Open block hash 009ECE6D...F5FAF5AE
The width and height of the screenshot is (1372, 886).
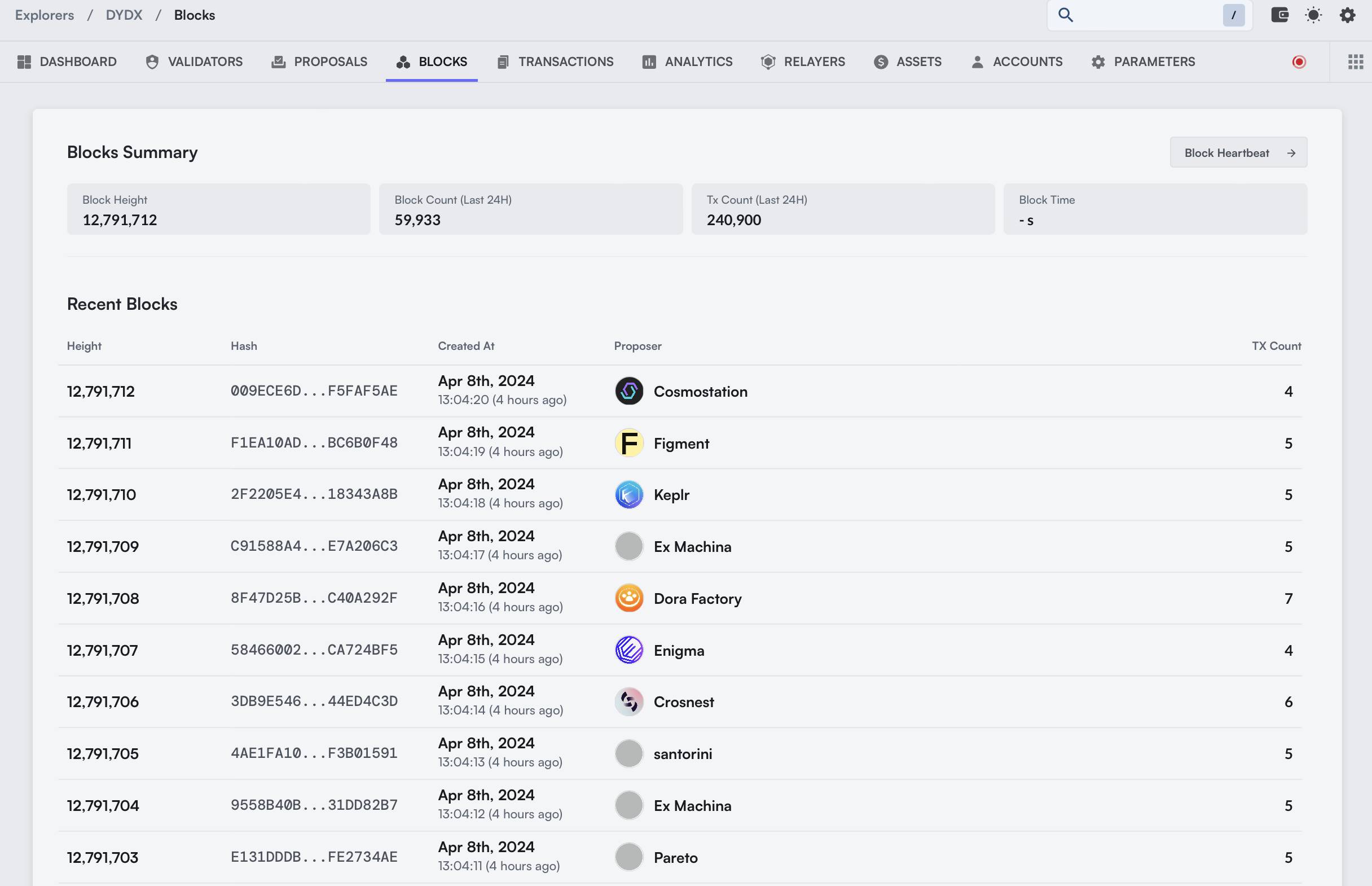(x=314, y=391)
